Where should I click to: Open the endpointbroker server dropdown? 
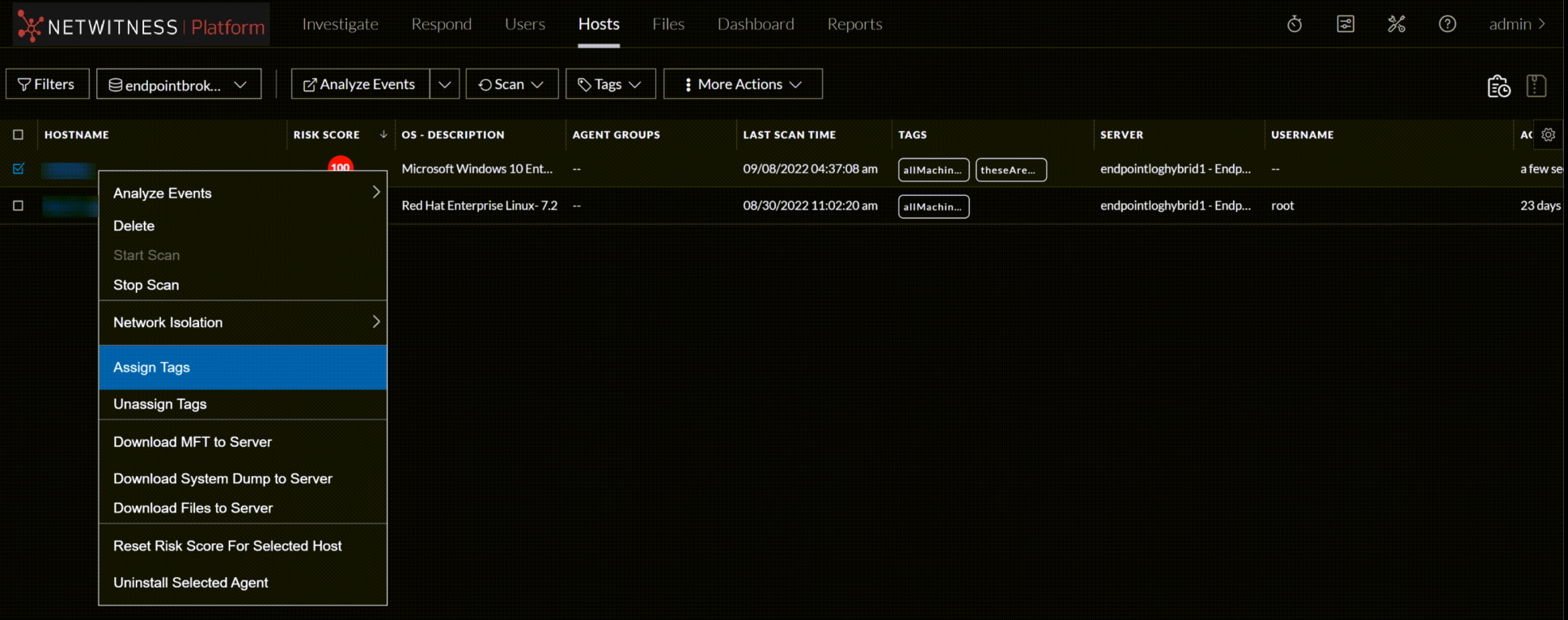point(179,84)
